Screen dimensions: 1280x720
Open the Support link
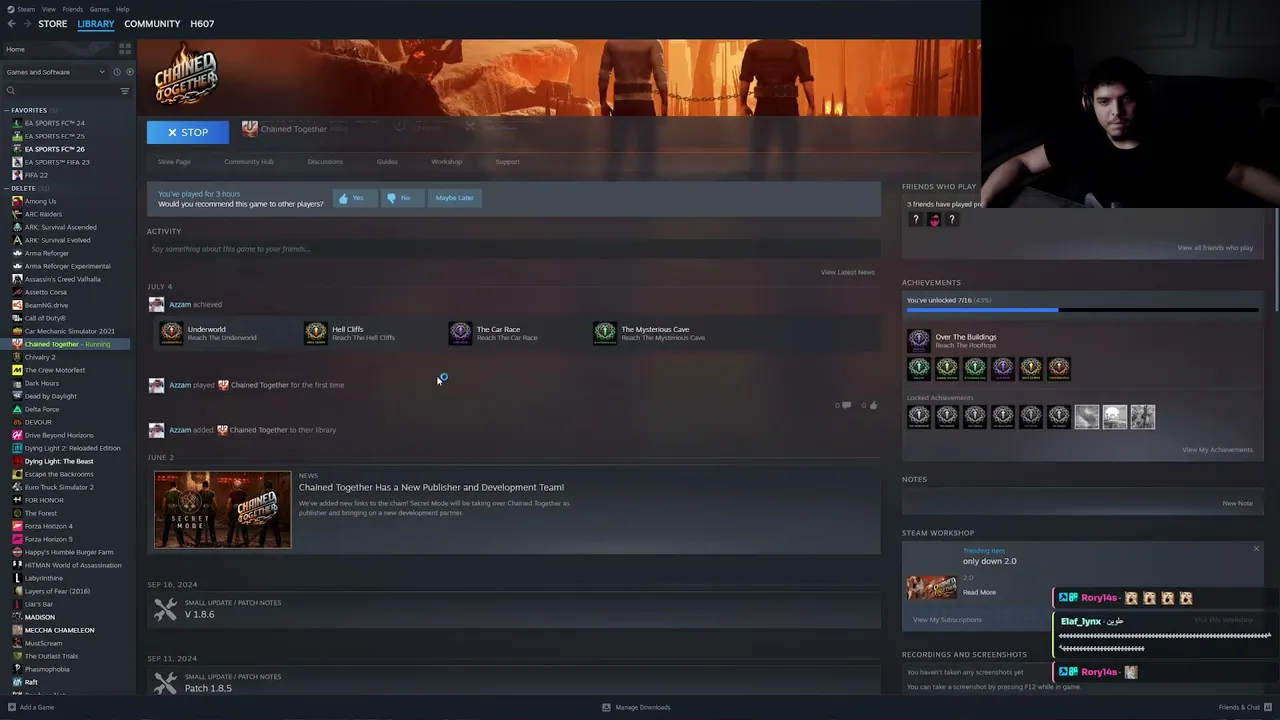click(x=508, y=162)
